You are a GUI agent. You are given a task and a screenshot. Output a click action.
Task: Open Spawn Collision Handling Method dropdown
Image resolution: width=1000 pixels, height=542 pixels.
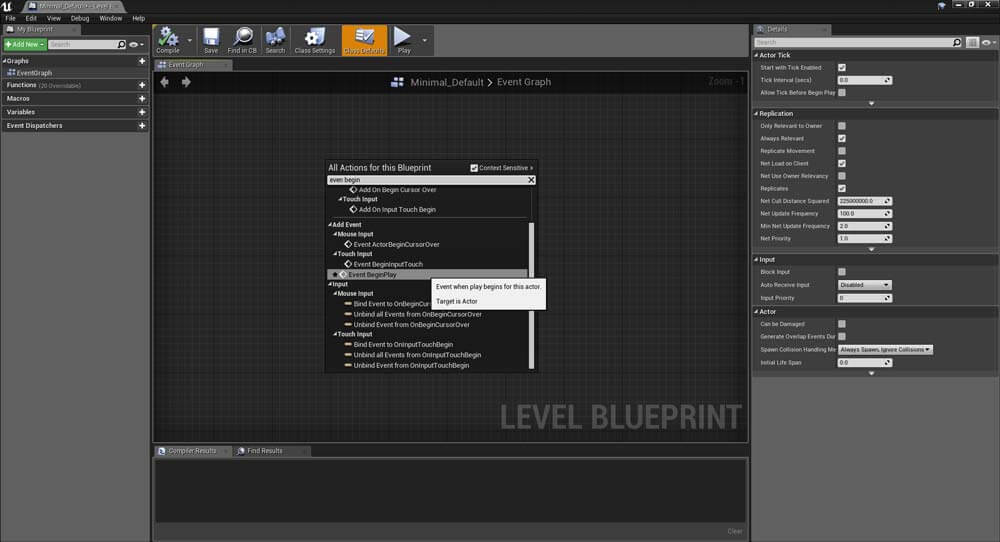click(x=885, y=349)
